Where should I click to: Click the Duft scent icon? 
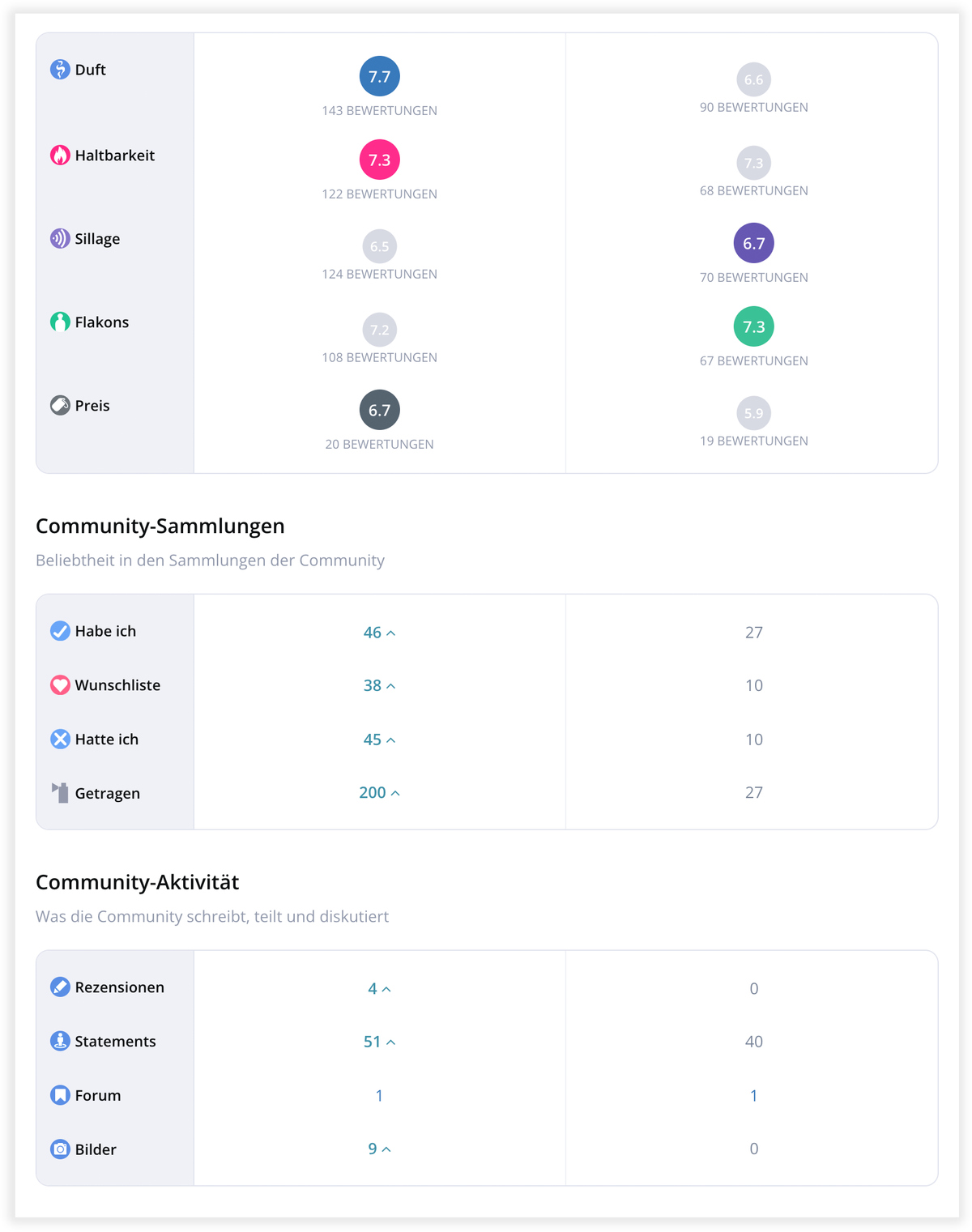coord(60,70)
